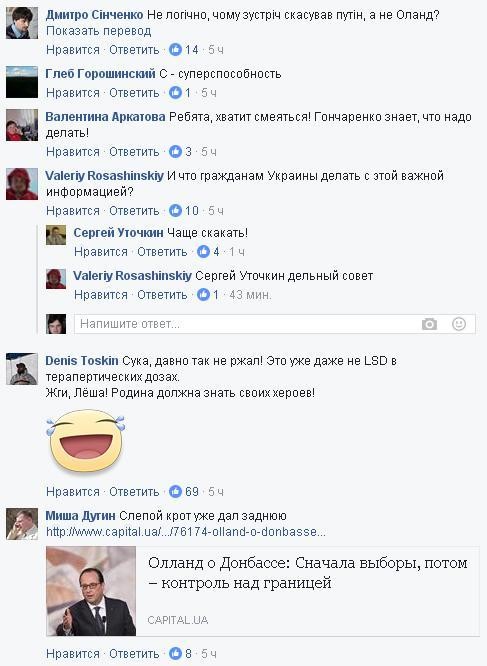The height and width of the screenshot is (666, 487).
Task: Click the Олланд о Донбассе article headline
Action: click(308, 573)
